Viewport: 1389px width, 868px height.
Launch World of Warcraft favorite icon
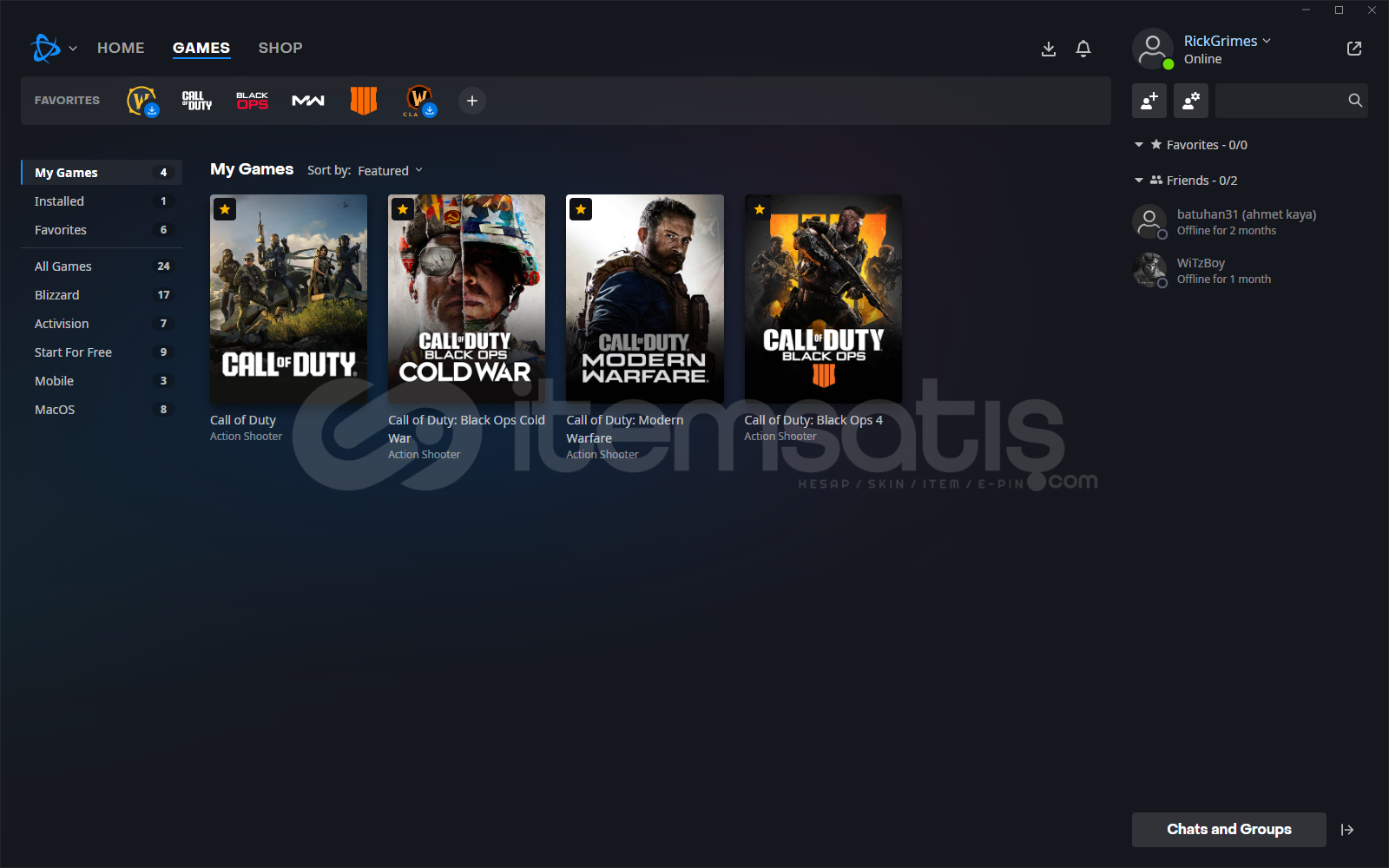click(x=142, y=101)
